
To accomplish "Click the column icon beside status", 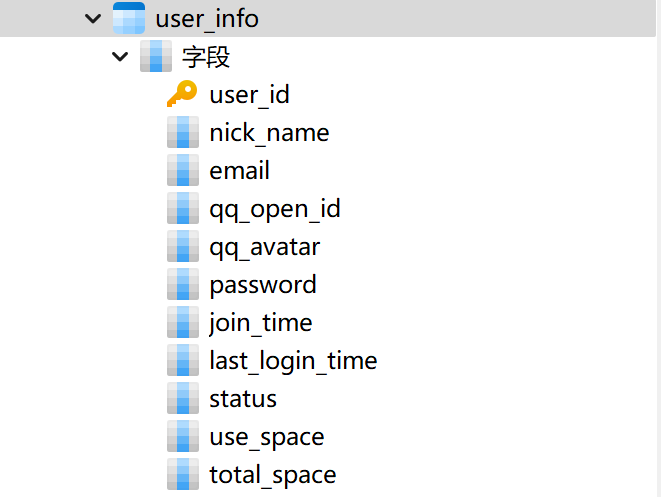I will (x=183, y=398).
